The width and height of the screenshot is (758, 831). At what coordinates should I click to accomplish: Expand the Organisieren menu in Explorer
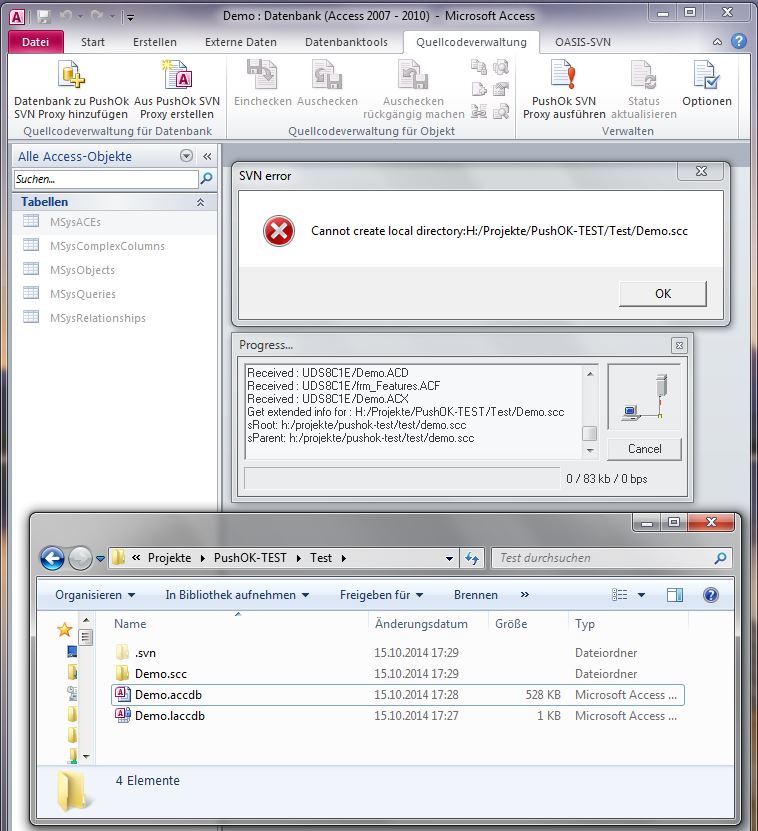tap(95, 594)
